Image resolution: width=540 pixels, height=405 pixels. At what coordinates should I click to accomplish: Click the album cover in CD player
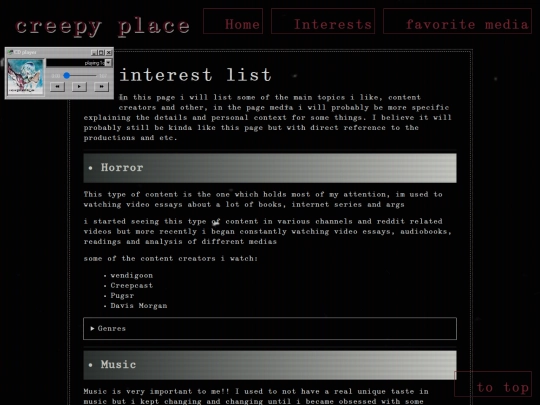click(25, 77)
